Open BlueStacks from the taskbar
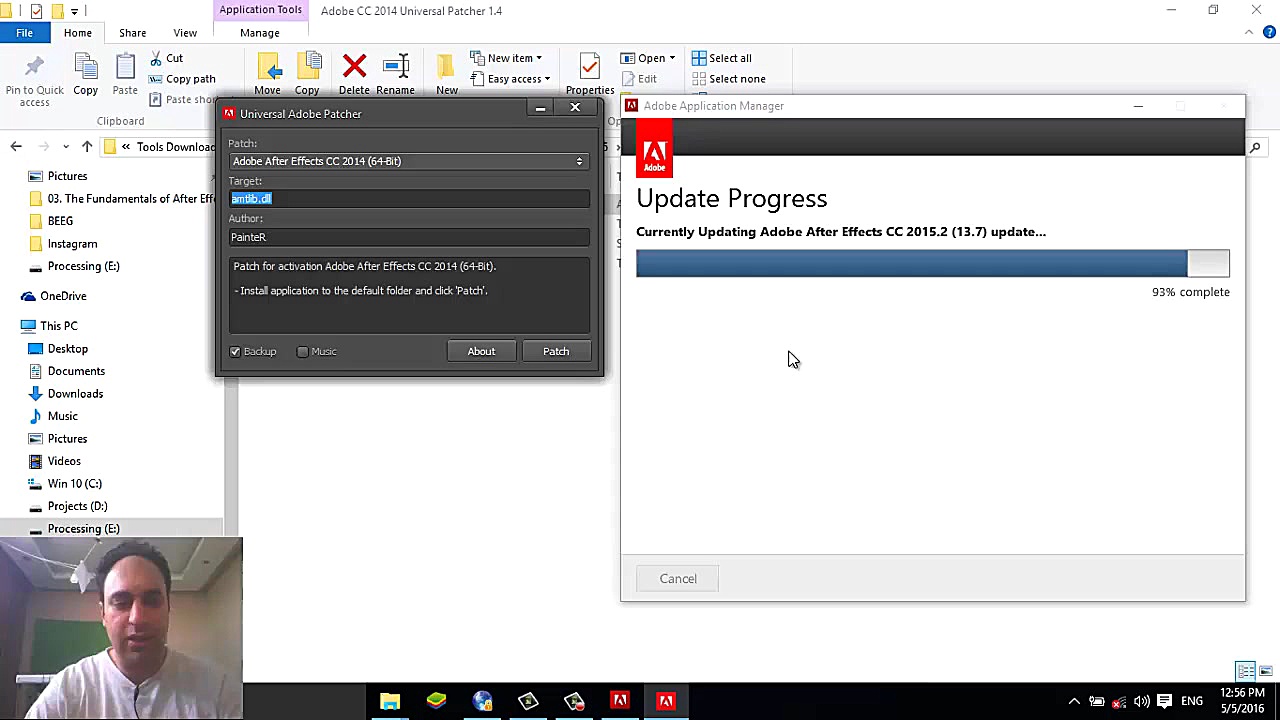Screen dimensions: 1280x720 (436, 701)
